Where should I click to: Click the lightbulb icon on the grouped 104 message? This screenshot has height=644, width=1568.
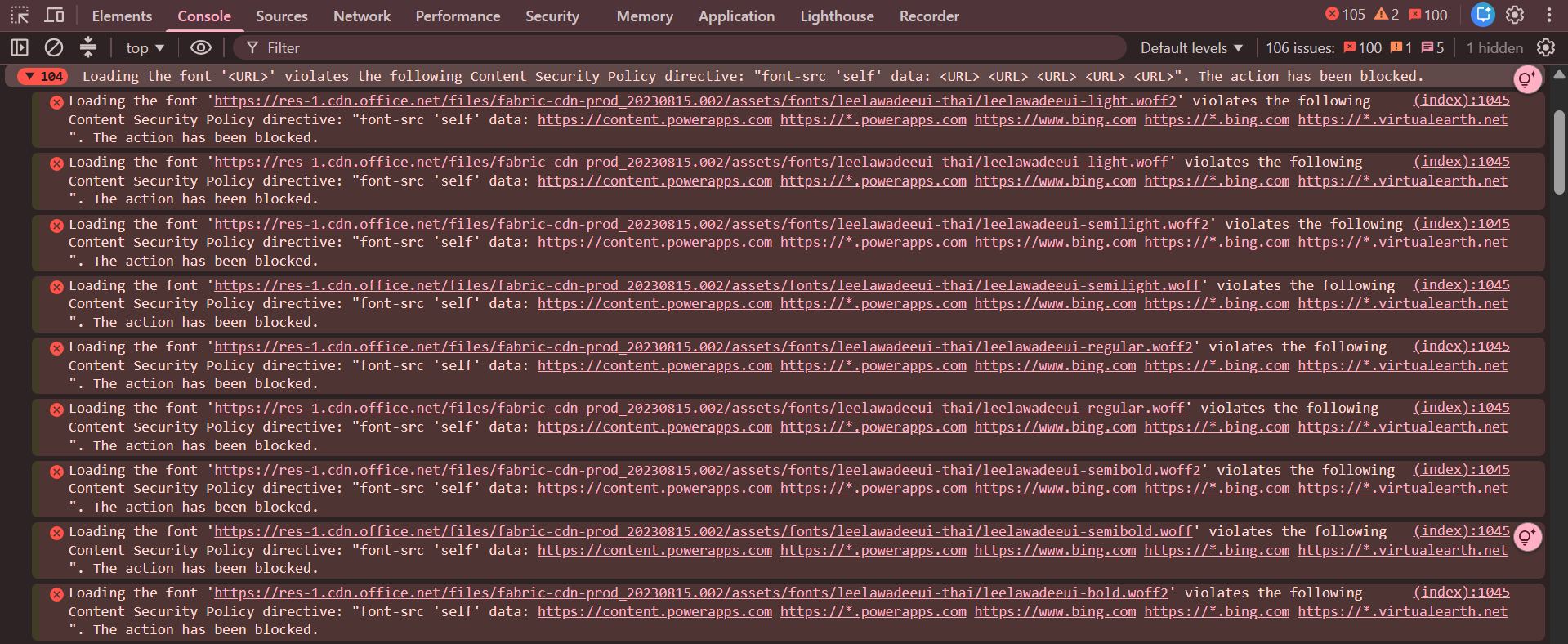[1527, 79]
